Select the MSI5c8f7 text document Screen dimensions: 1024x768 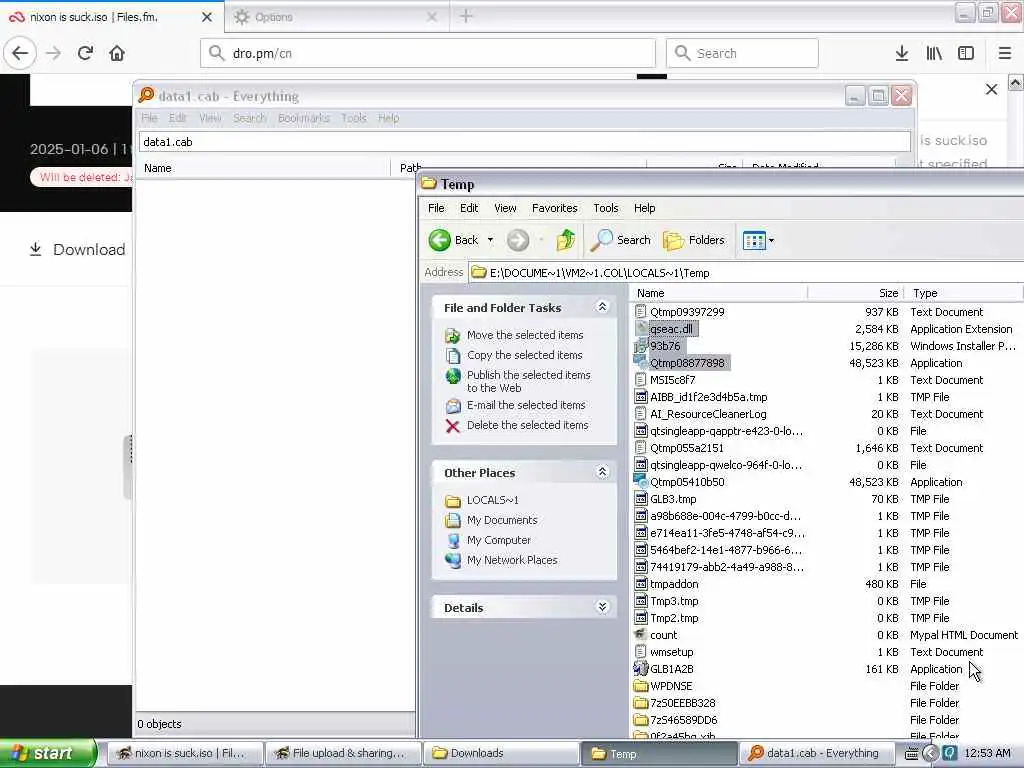673,380
